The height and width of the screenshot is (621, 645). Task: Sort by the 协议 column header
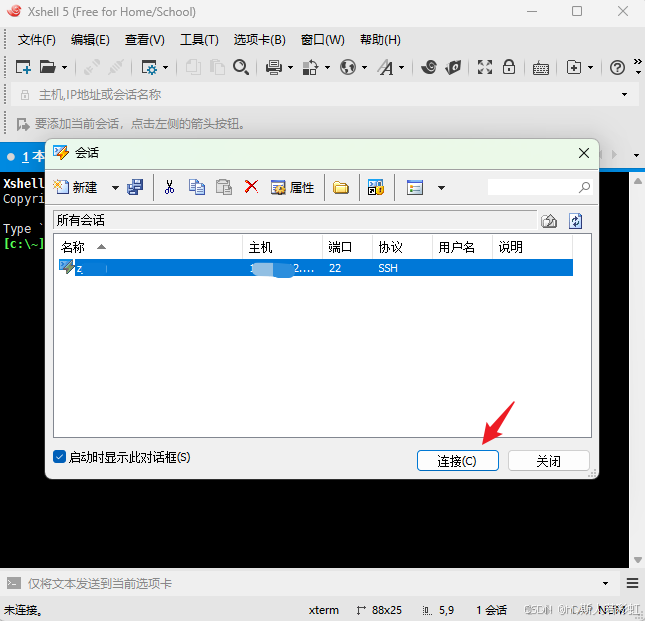click(402, 247)
